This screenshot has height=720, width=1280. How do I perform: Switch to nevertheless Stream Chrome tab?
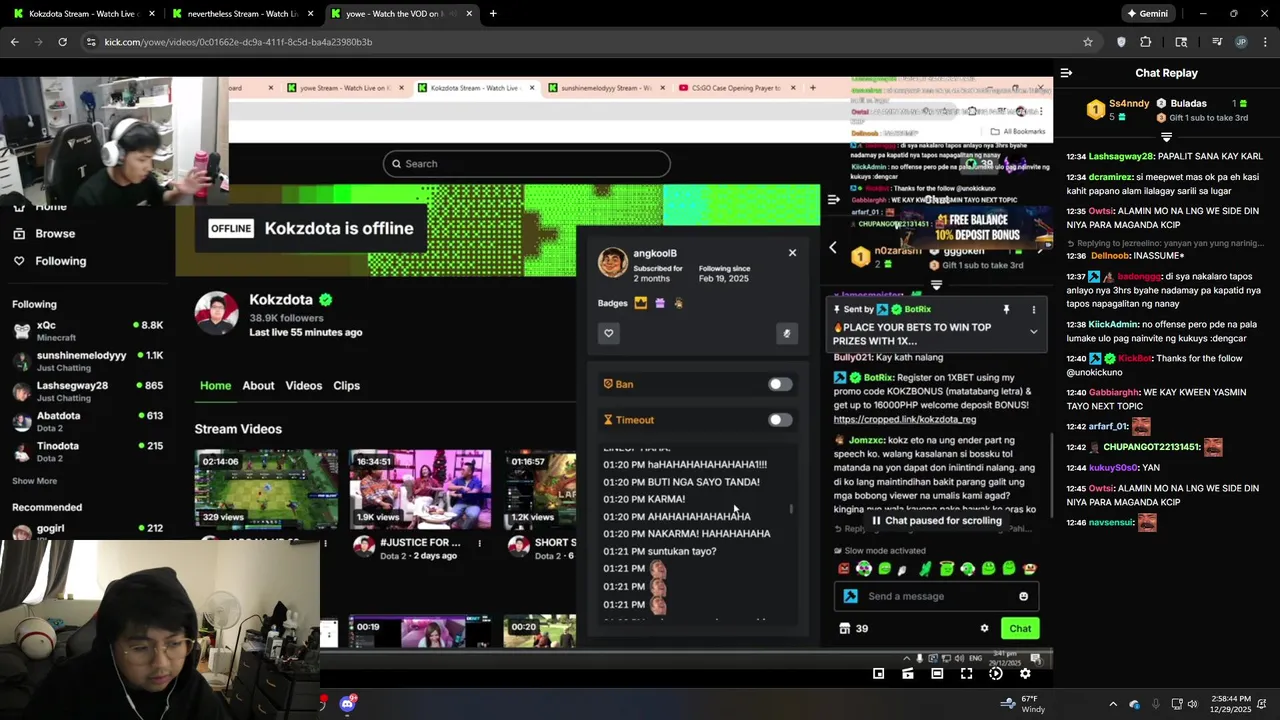pos(241,14)
